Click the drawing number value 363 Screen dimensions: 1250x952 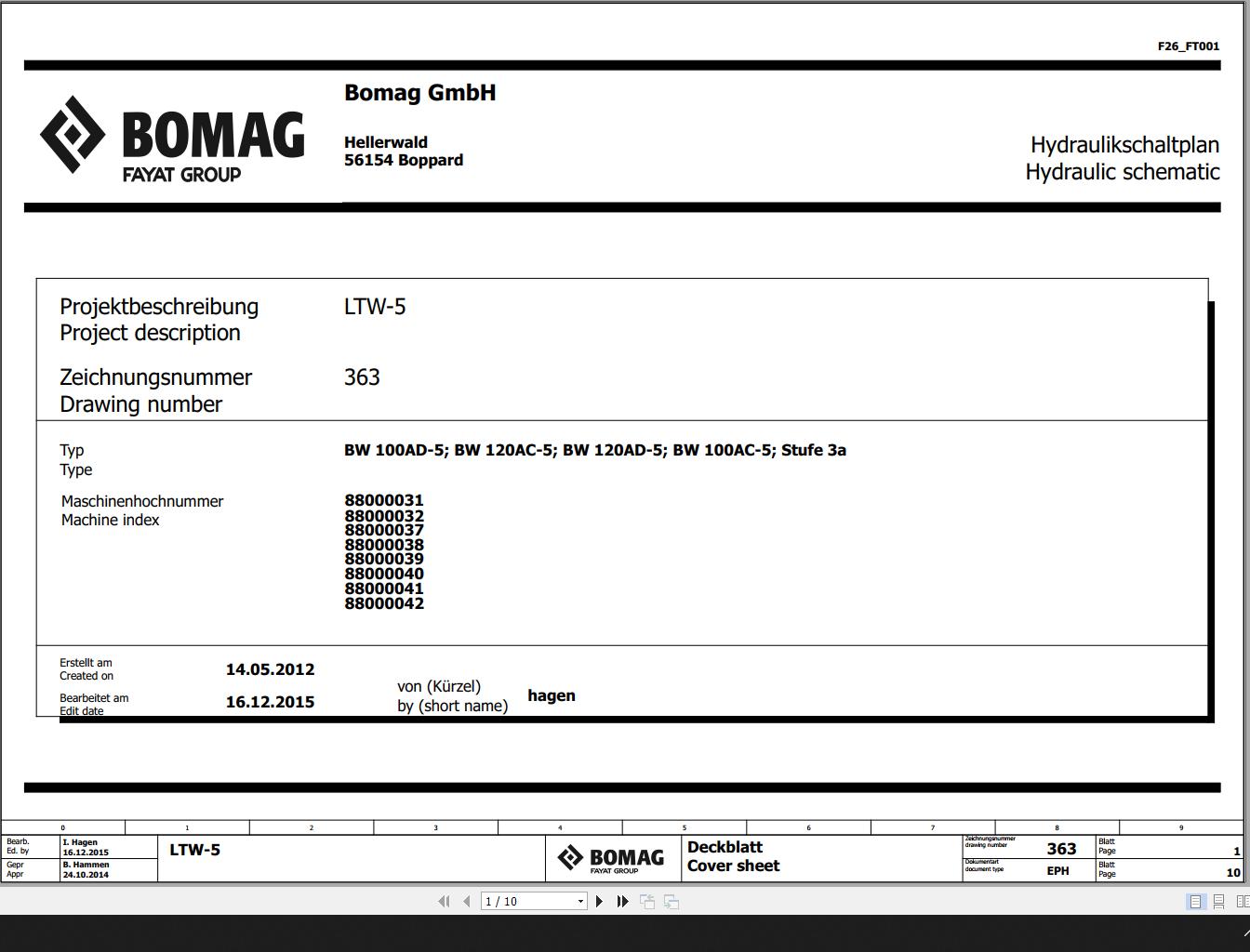coord(362,377)
